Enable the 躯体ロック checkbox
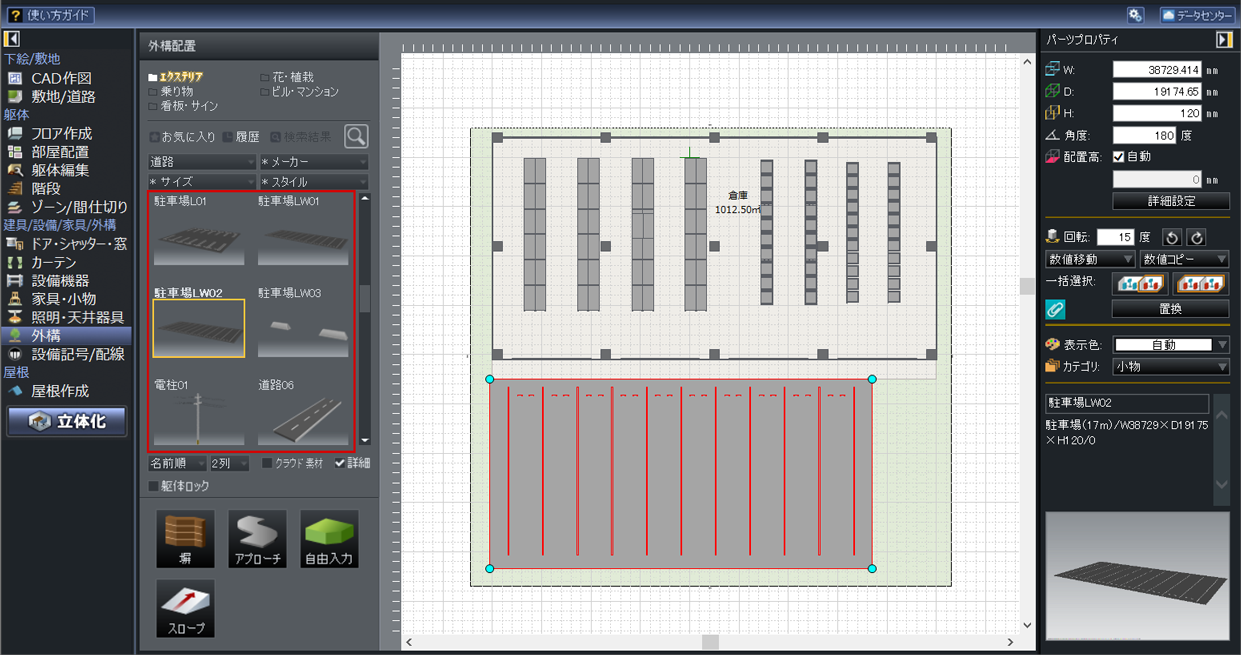 click(x=154, y=487)
